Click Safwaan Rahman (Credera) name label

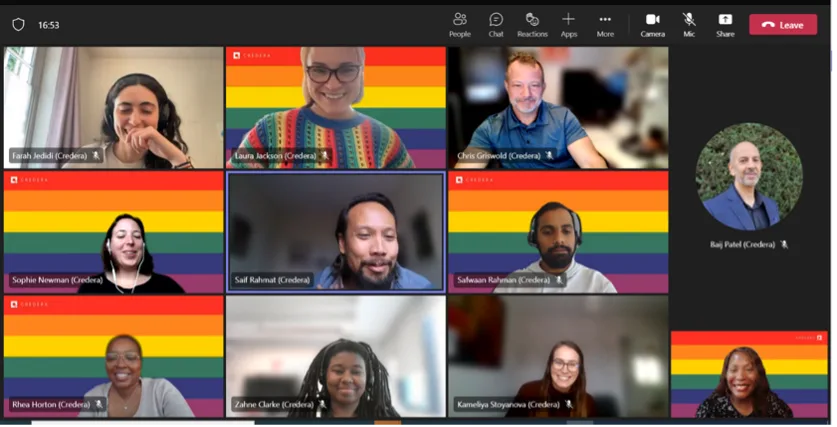point(503,280)
